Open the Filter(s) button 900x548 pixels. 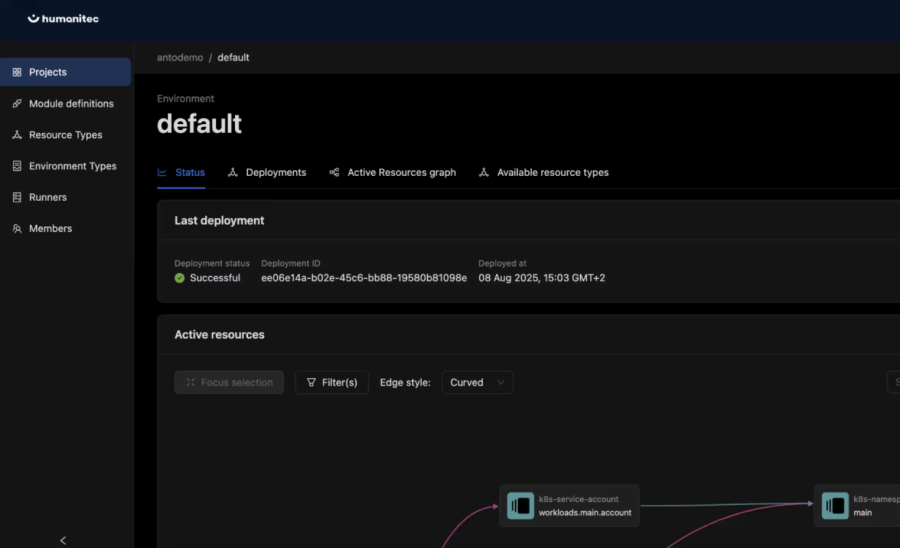[x=332, y=382]
